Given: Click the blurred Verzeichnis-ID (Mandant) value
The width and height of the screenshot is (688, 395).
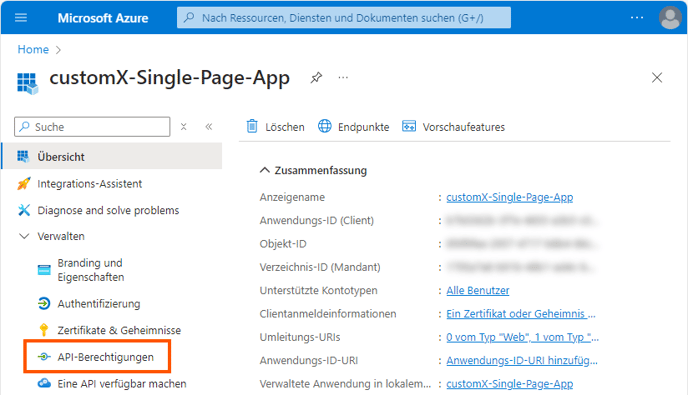Looking at the screenshot, I should pyautogui.click(x=521, y=267).
